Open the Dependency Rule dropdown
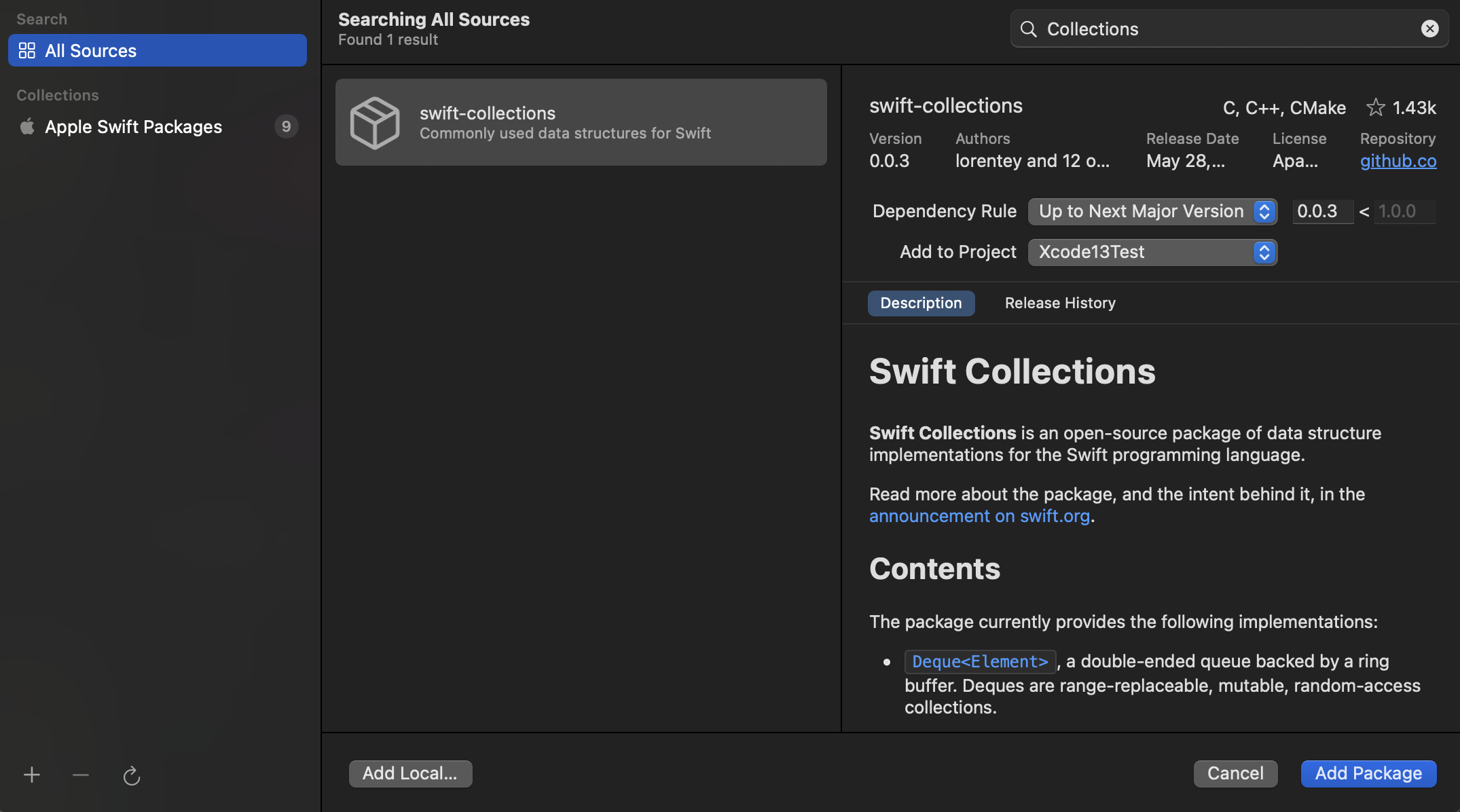The image size is (1460, 812). tap(1152, 212)
